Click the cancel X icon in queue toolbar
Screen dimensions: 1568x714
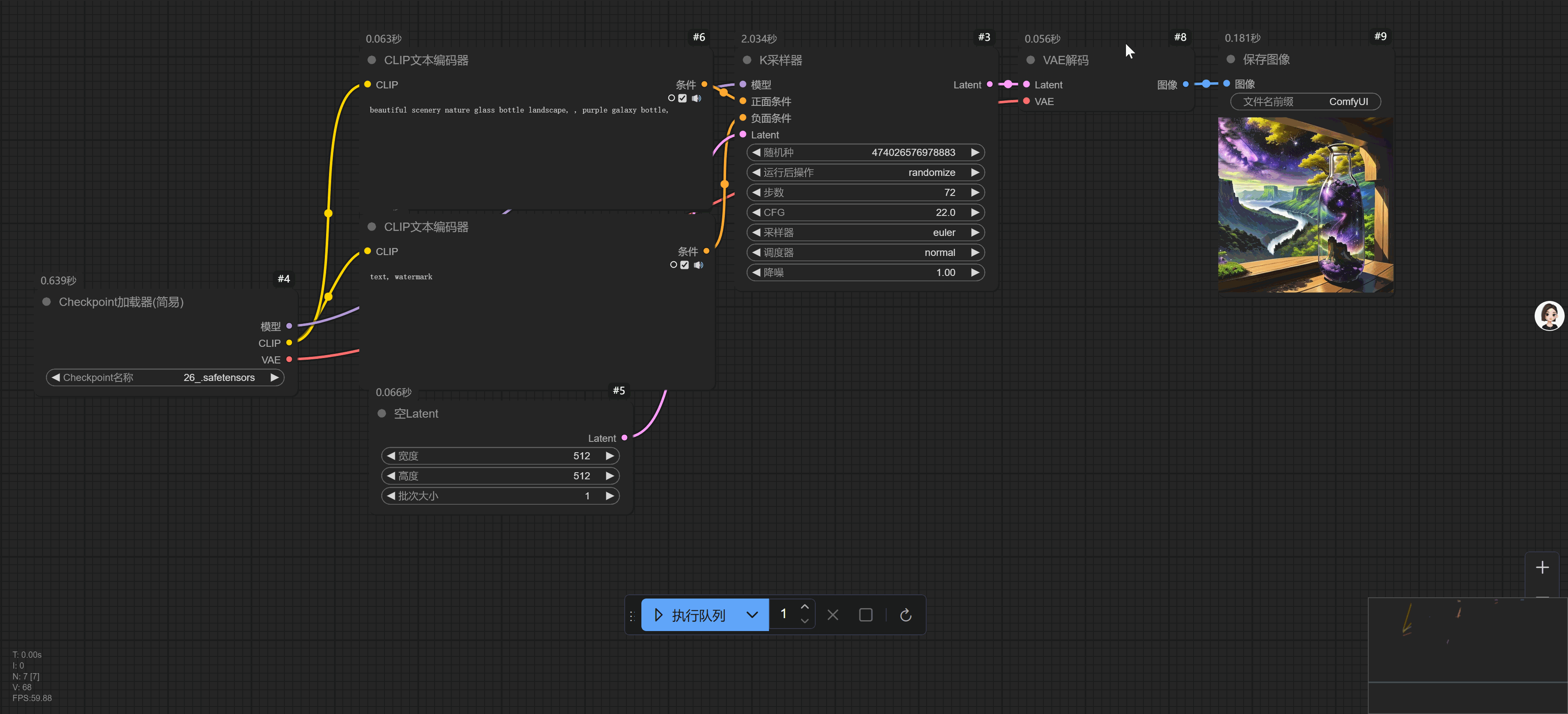[x=833, y=615]
